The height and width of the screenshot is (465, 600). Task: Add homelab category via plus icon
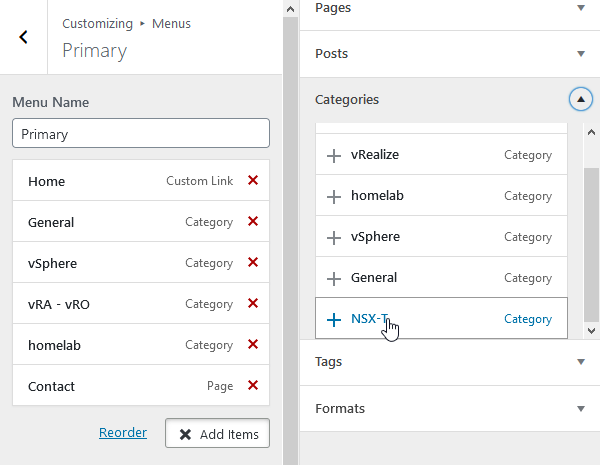click(x=334, y=196)
